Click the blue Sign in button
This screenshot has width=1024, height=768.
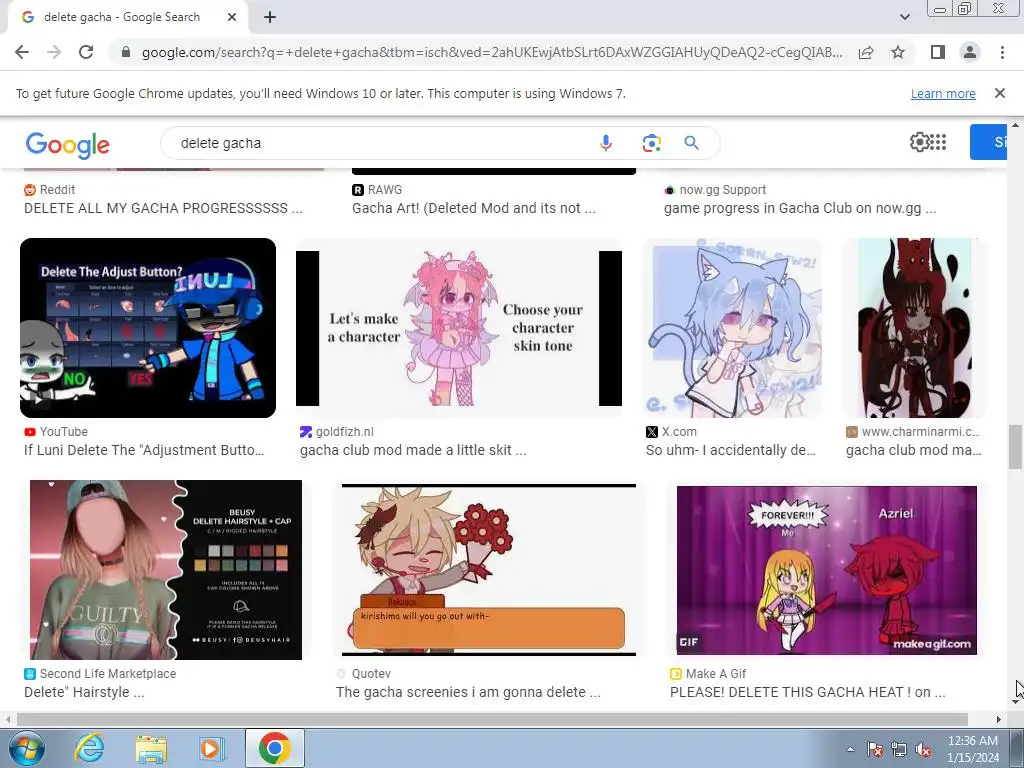(988, 142)
